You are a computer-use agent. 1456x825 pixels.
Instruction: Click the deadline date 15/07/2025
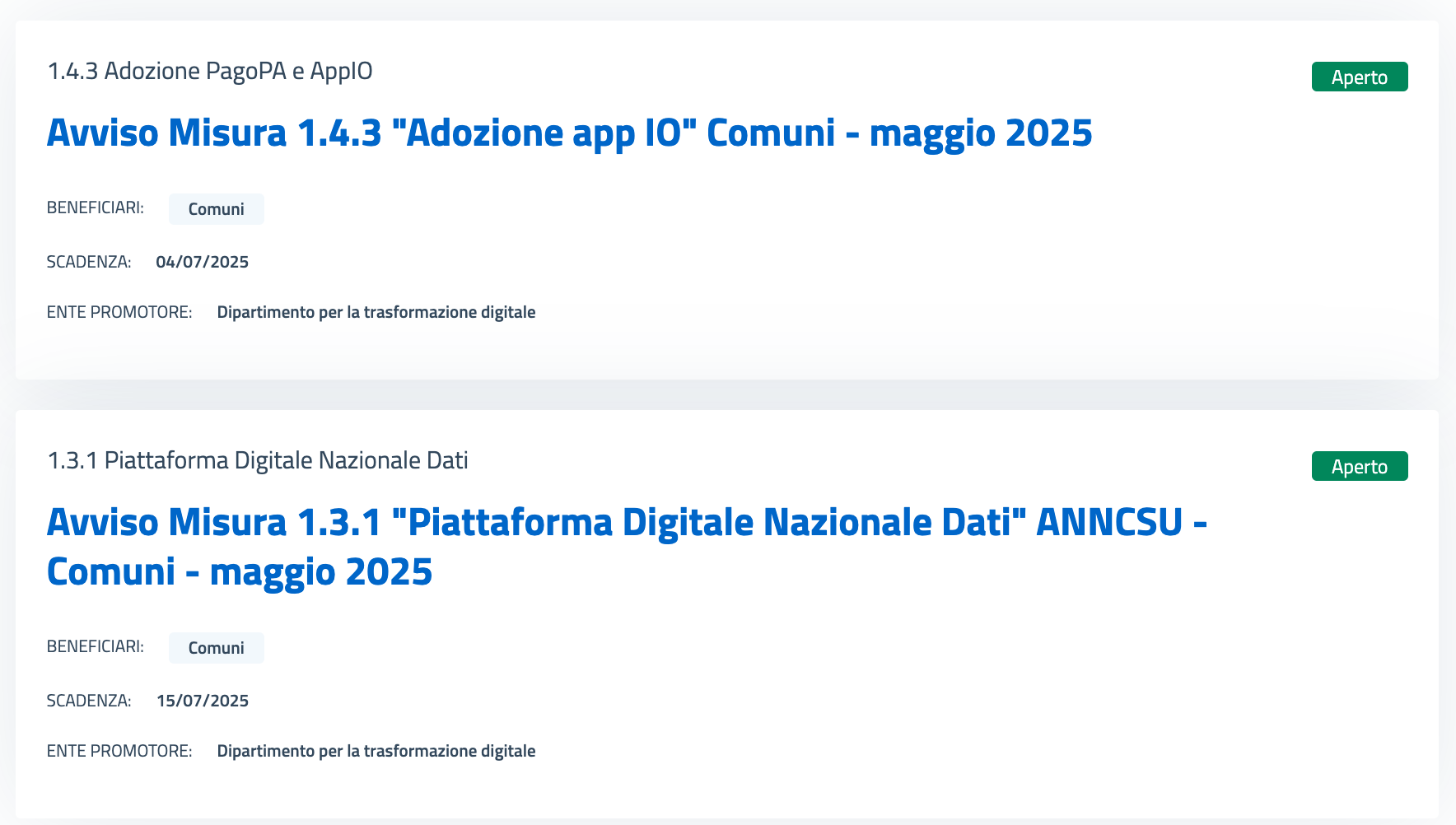pyautogui.click(x=203, y=701)
